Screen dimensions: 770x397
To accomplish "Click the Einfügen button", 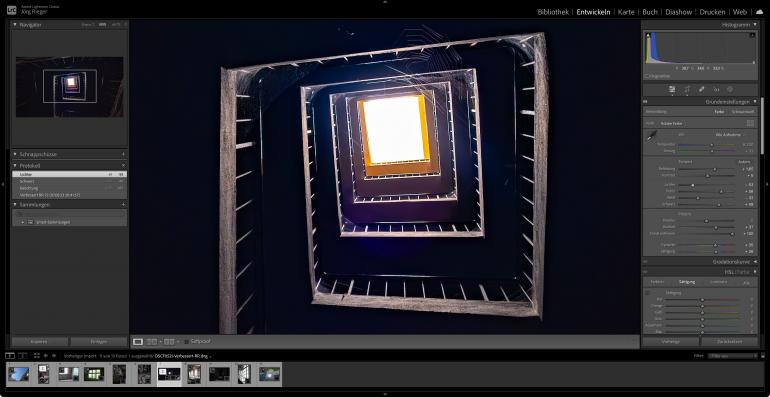I will point(98,341).
